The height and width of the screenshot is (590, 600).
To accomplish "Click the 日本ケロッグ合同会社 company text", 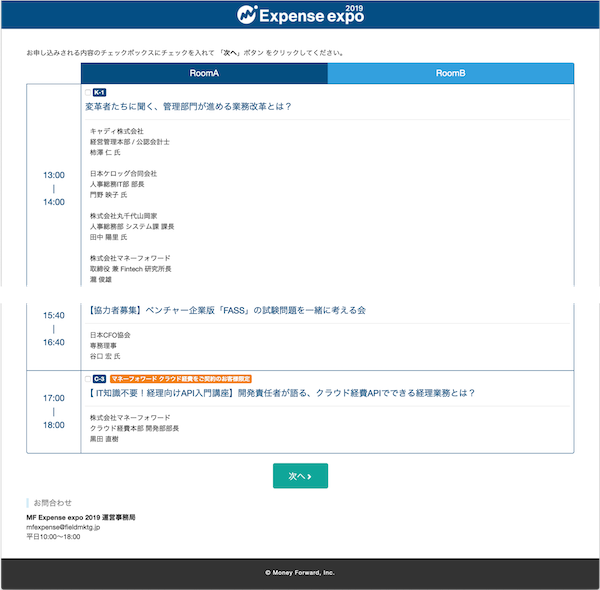I will coord(123,174).
